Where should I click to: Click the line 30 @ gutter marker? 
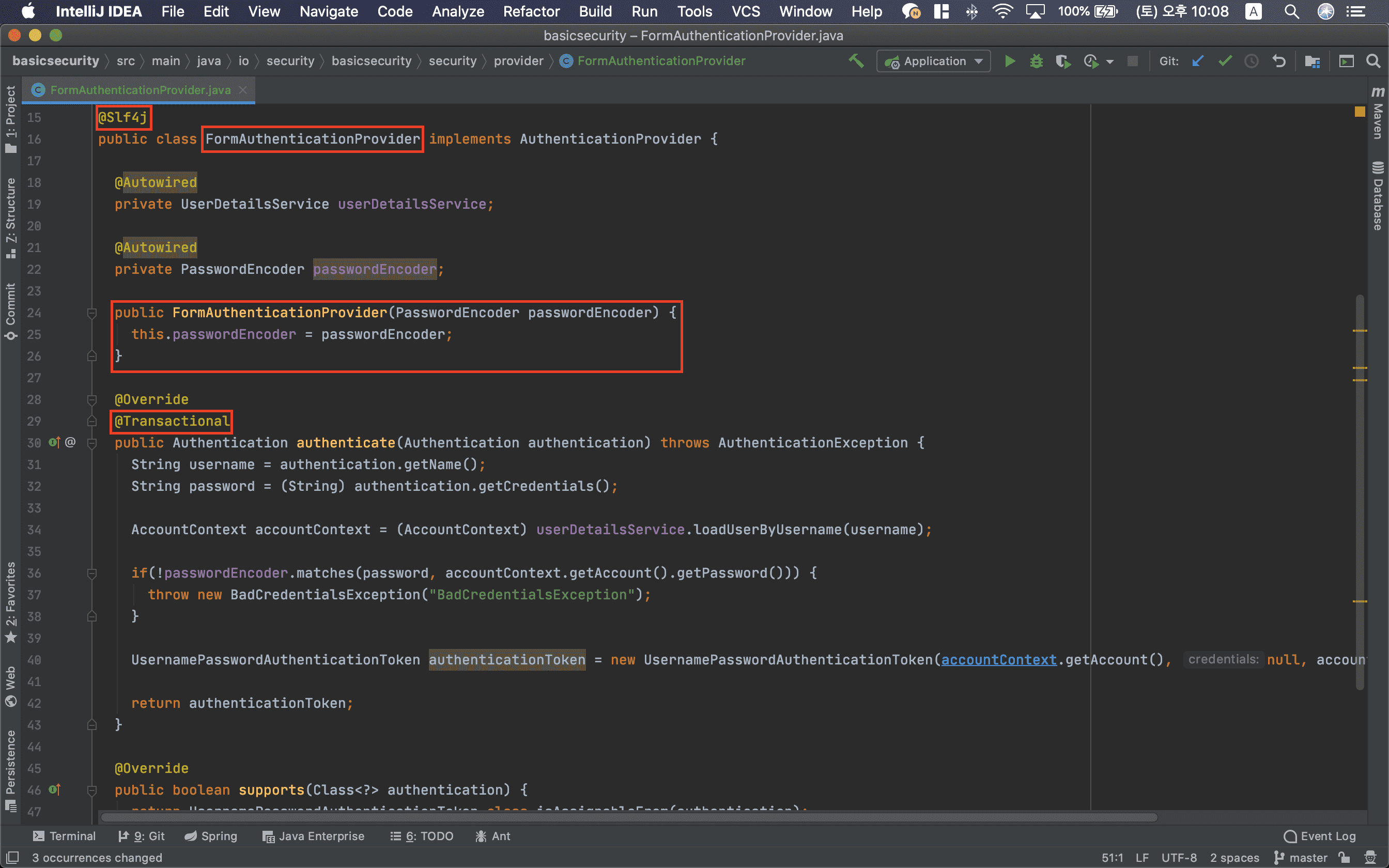(x=70, y=442)
